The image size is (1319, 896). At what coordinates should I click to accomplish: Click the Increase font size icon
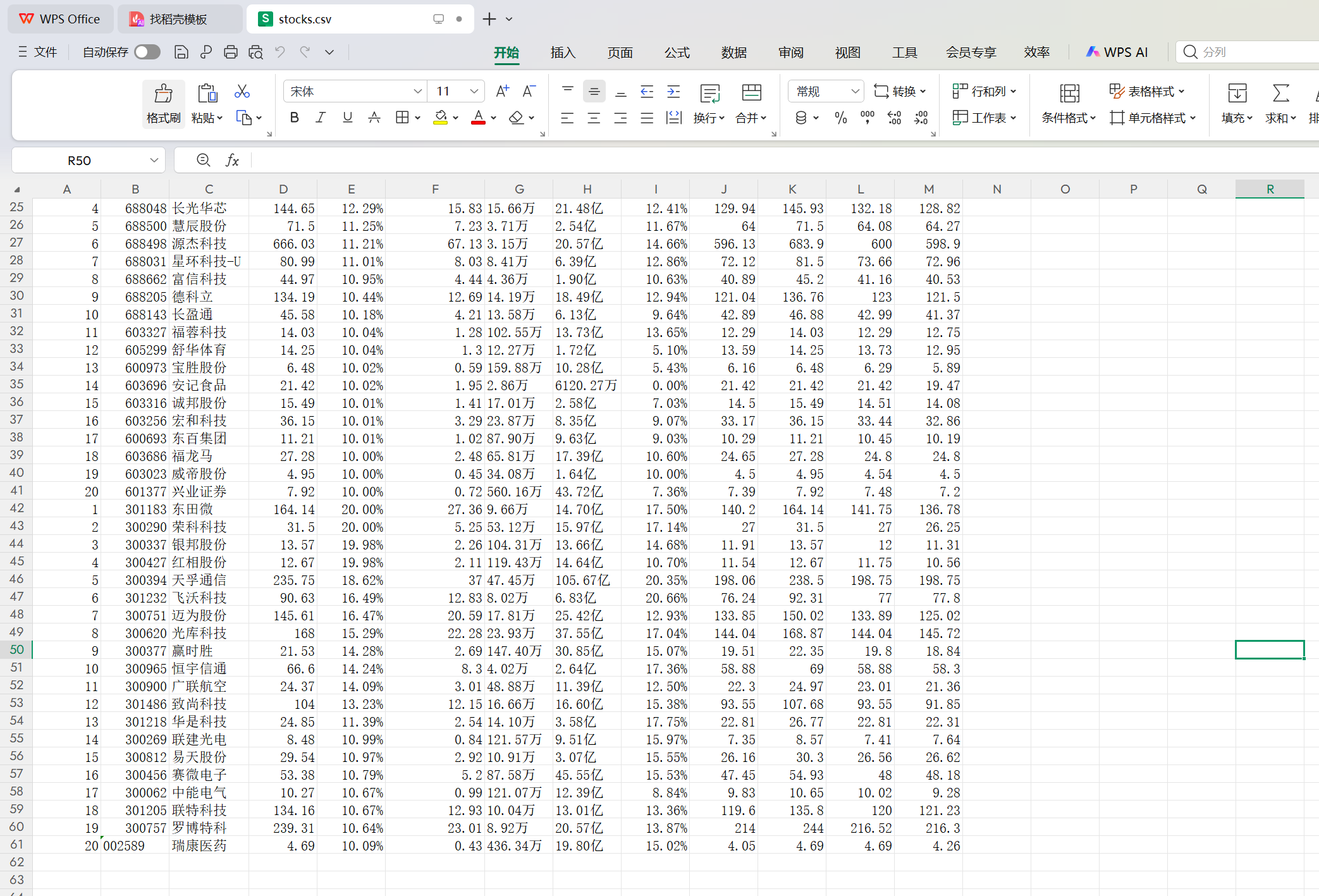[502, 92]
